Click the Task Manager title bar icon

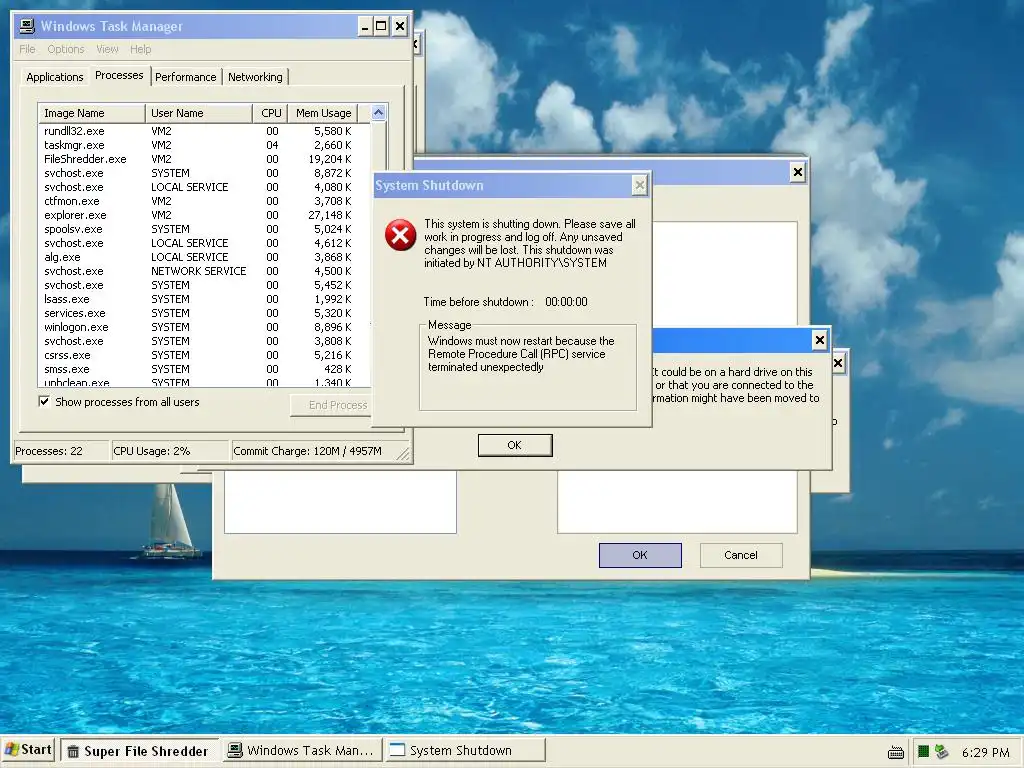click(27, 26)
